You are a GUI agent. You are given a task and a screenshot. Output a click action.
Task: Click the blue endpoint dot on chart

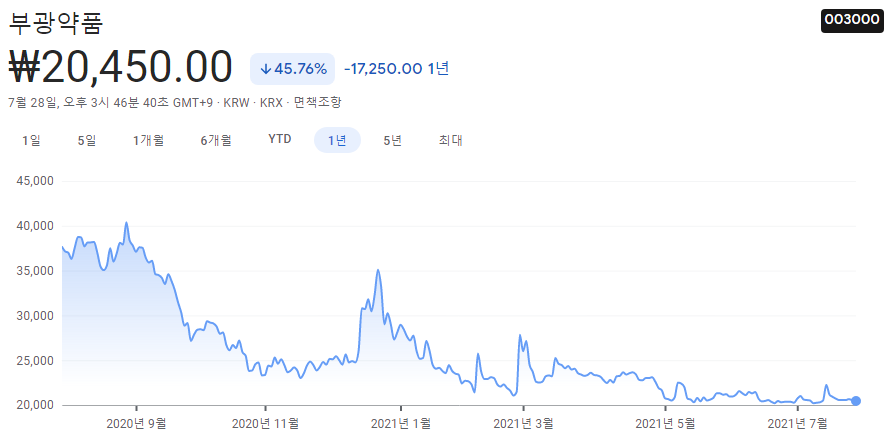pyautogui.click(x=855, y=401)
